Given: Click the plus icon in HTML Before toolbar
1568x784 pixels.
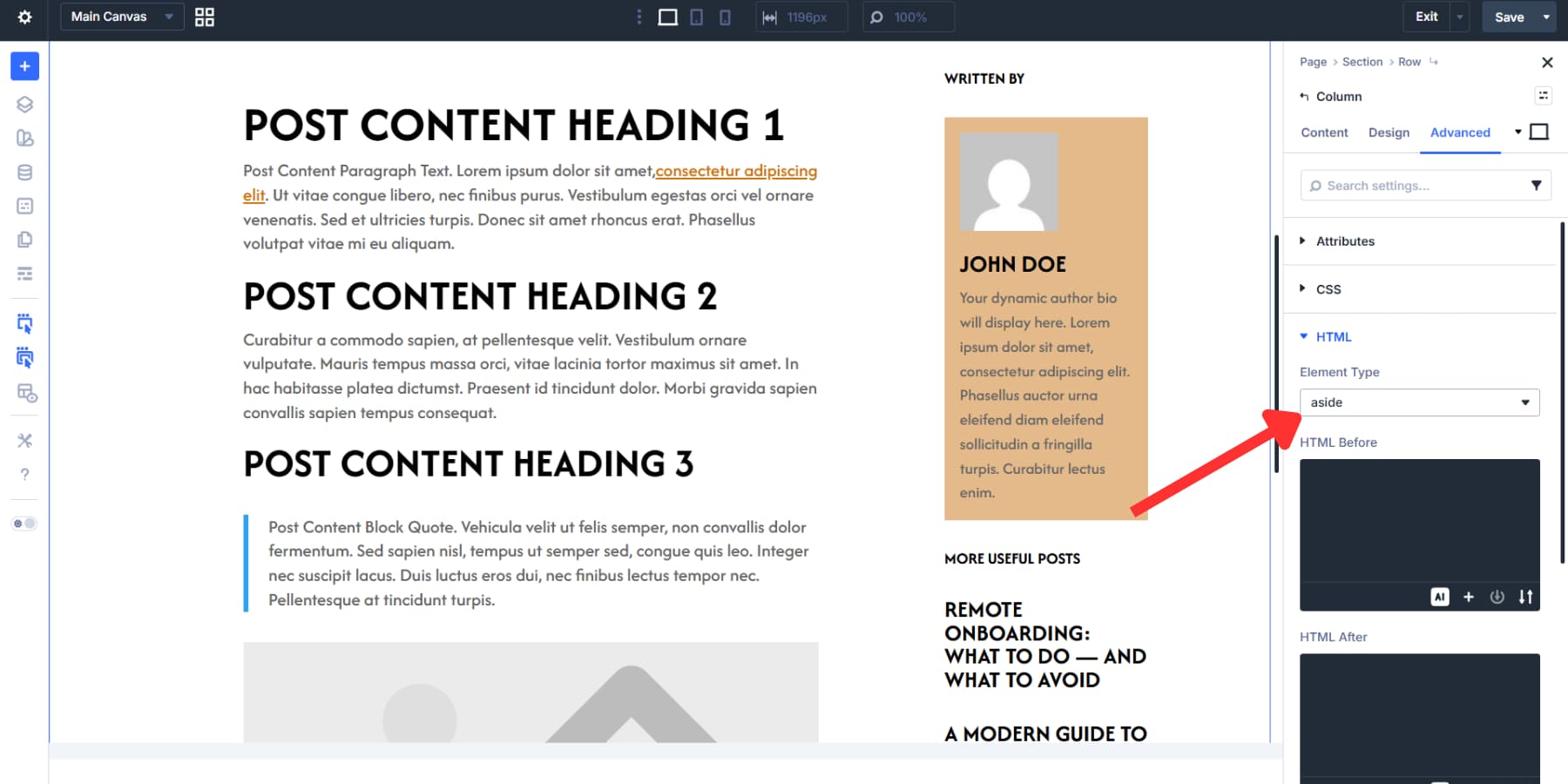Looking at the screenshot, I should pyautogui.click(x=1469, y=597).
